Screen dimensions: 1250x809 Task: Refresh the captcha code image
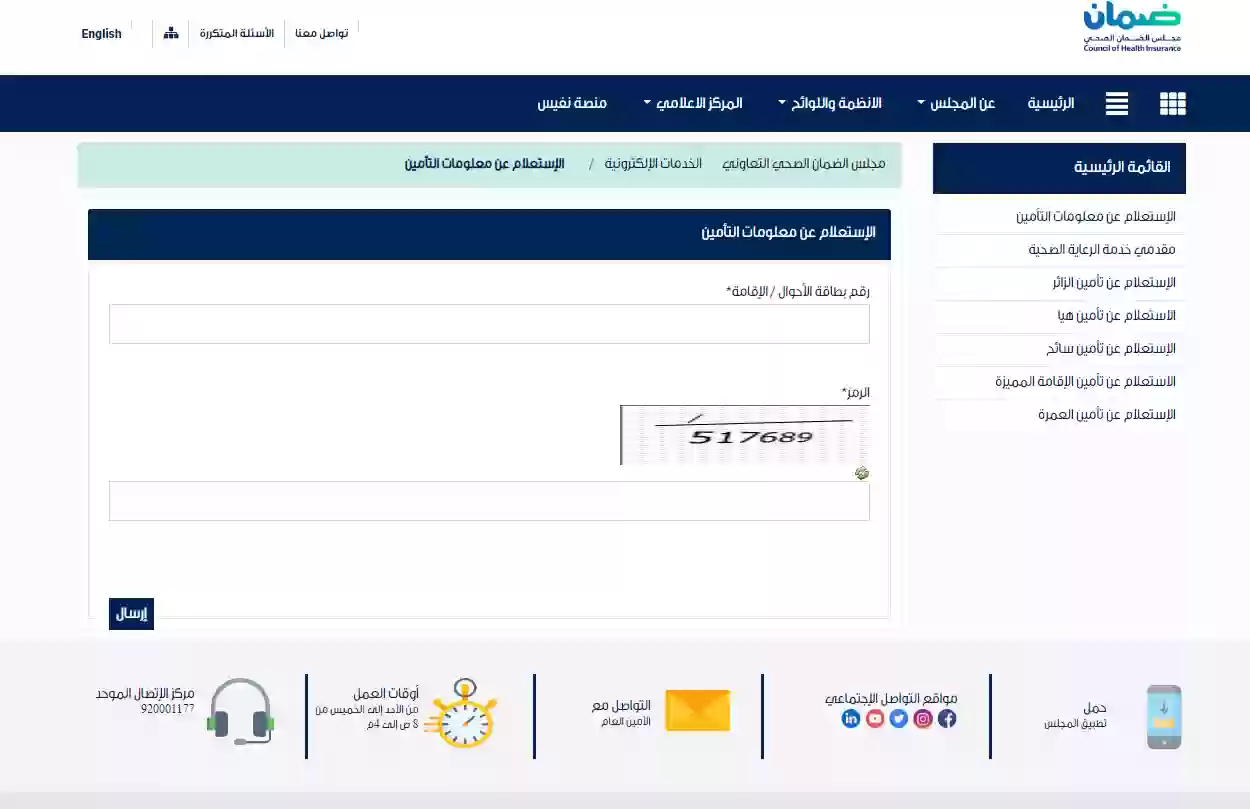(x=862, y=472)
